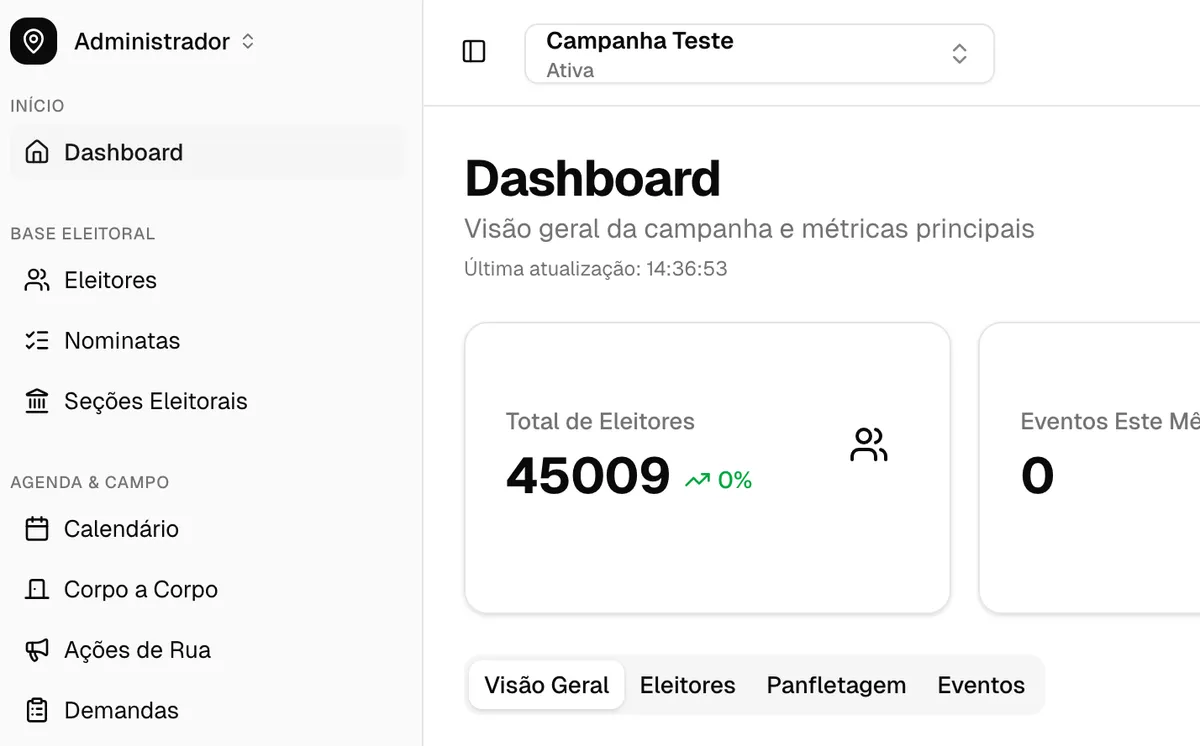Go to Nominatas in the sidebar

tap(122, 341)
